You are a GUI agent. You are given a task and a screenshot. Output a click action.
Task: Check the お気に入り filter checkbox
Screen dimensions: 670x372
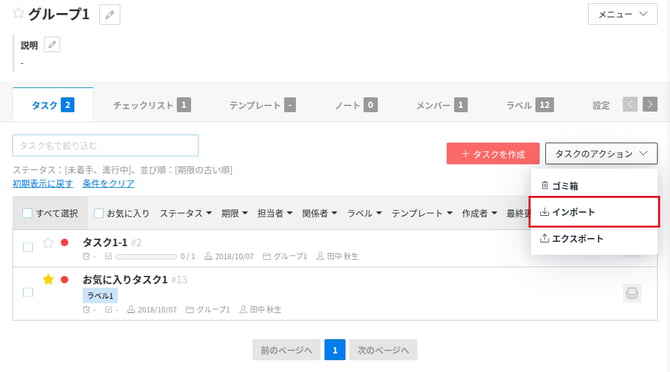(x=98, y=213)
